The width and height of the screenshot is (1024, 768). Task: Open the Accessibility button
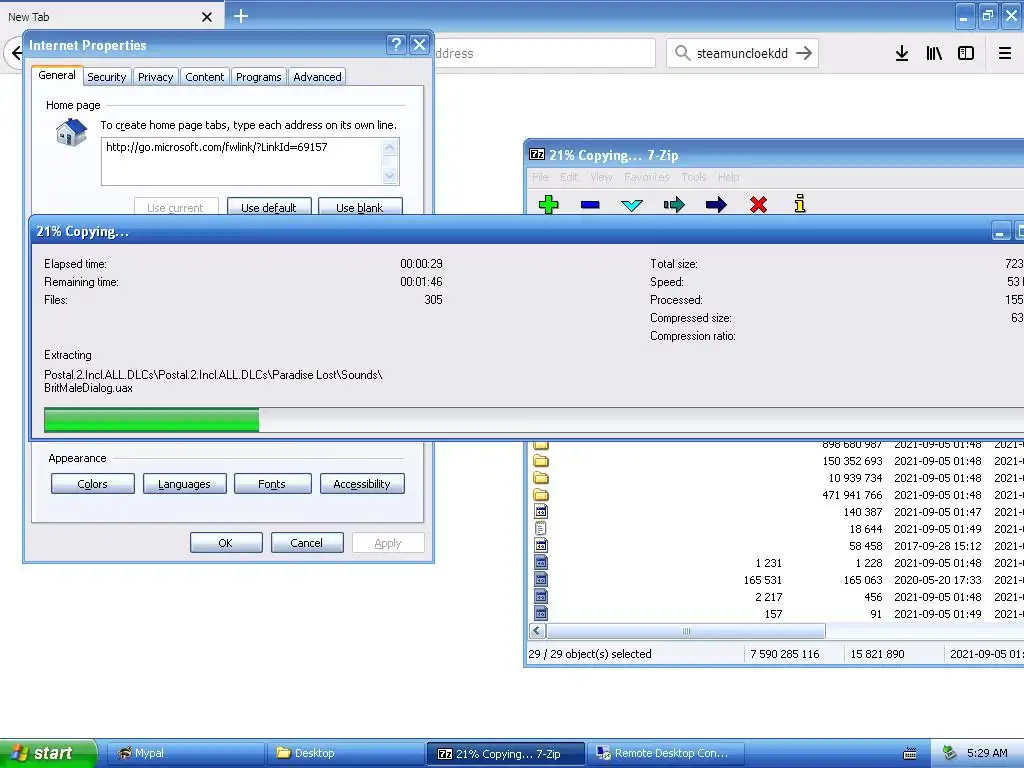pyautogui.click(x=362, y=484)
